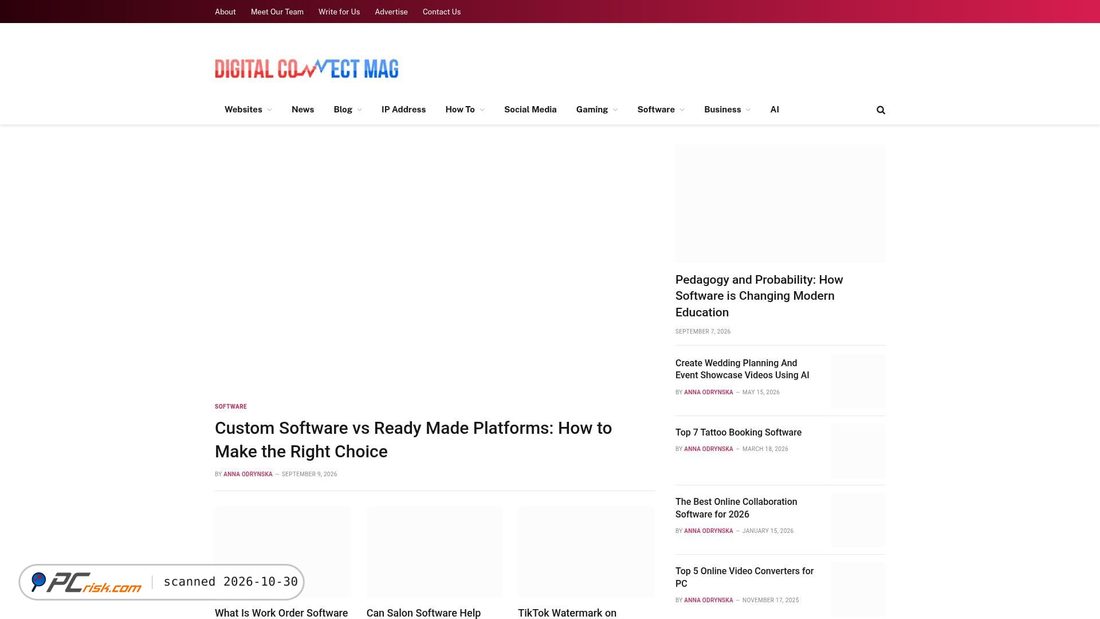Screen dimensions: 1100x619
Task: Expand the Websites menu chevron
Action: (269, 110)
